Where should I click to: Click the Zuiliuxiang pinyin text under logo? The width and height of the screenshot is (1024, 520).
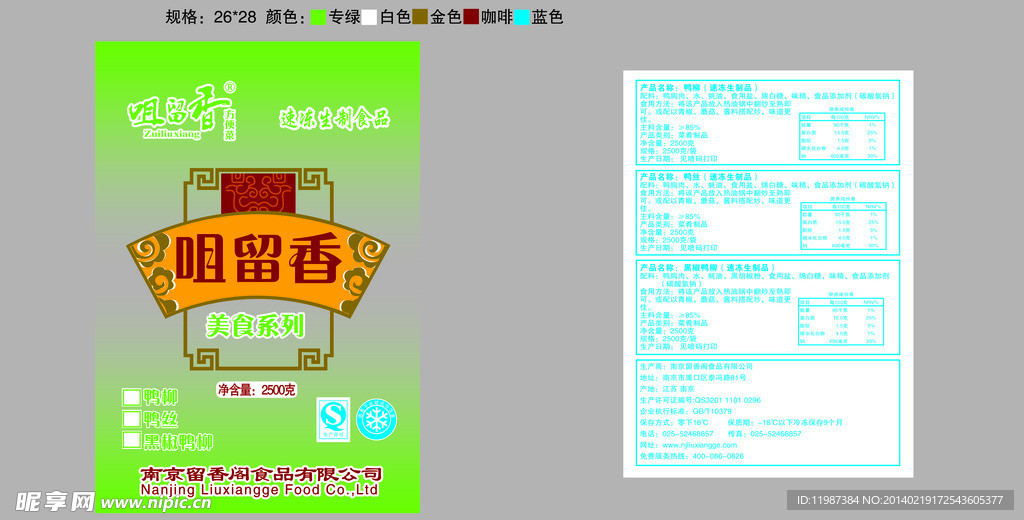[172, 133]
